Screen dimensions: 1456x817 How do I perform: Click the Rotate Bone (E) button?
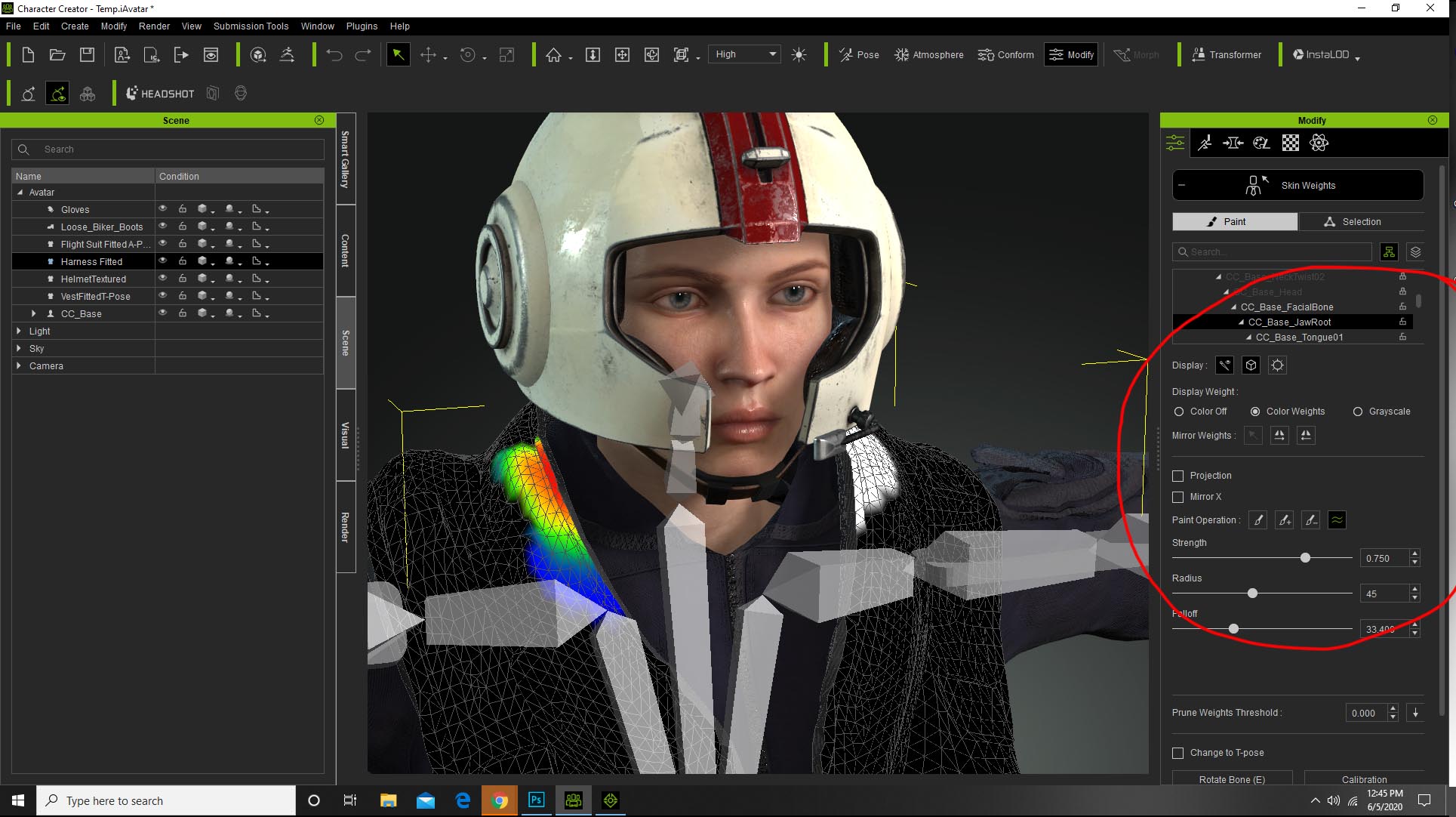pos(1232,779)
